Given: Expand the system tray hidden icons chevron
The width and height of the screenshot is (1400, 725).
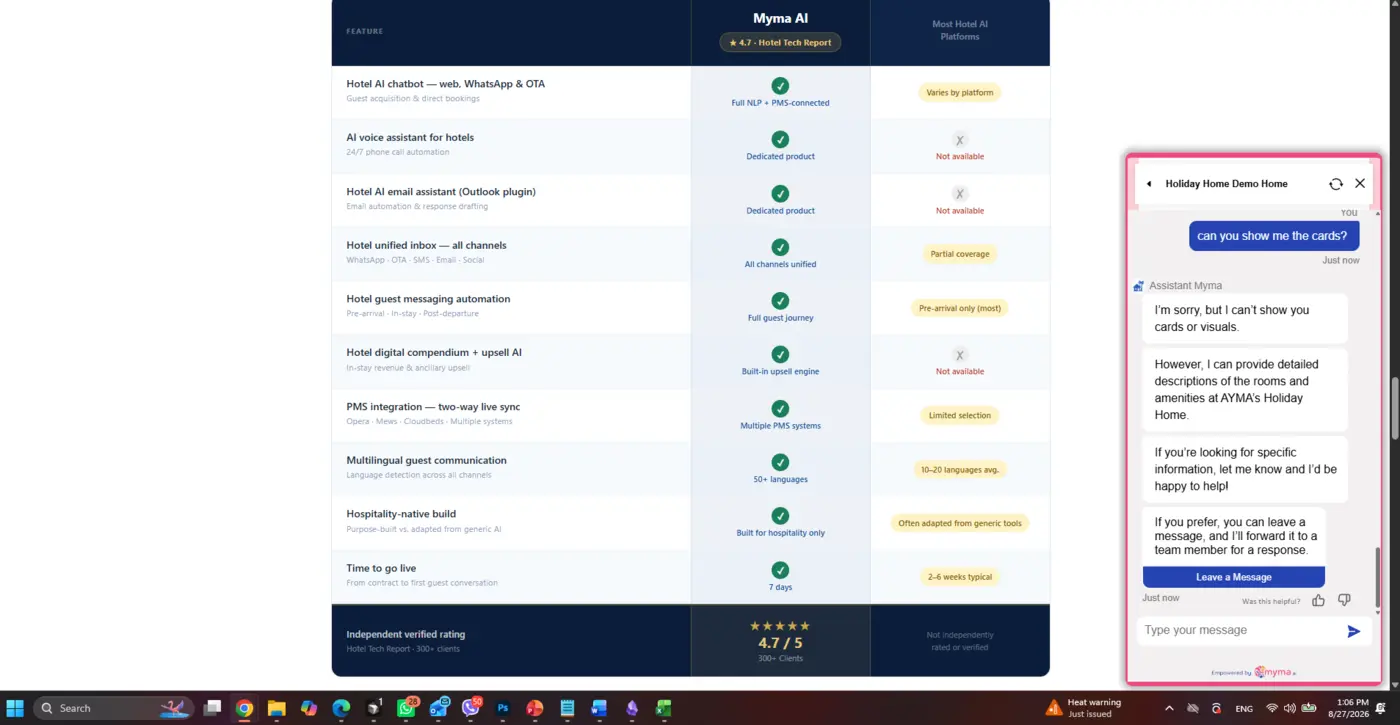Looking at the screenshot, I should click(1169, 708).
